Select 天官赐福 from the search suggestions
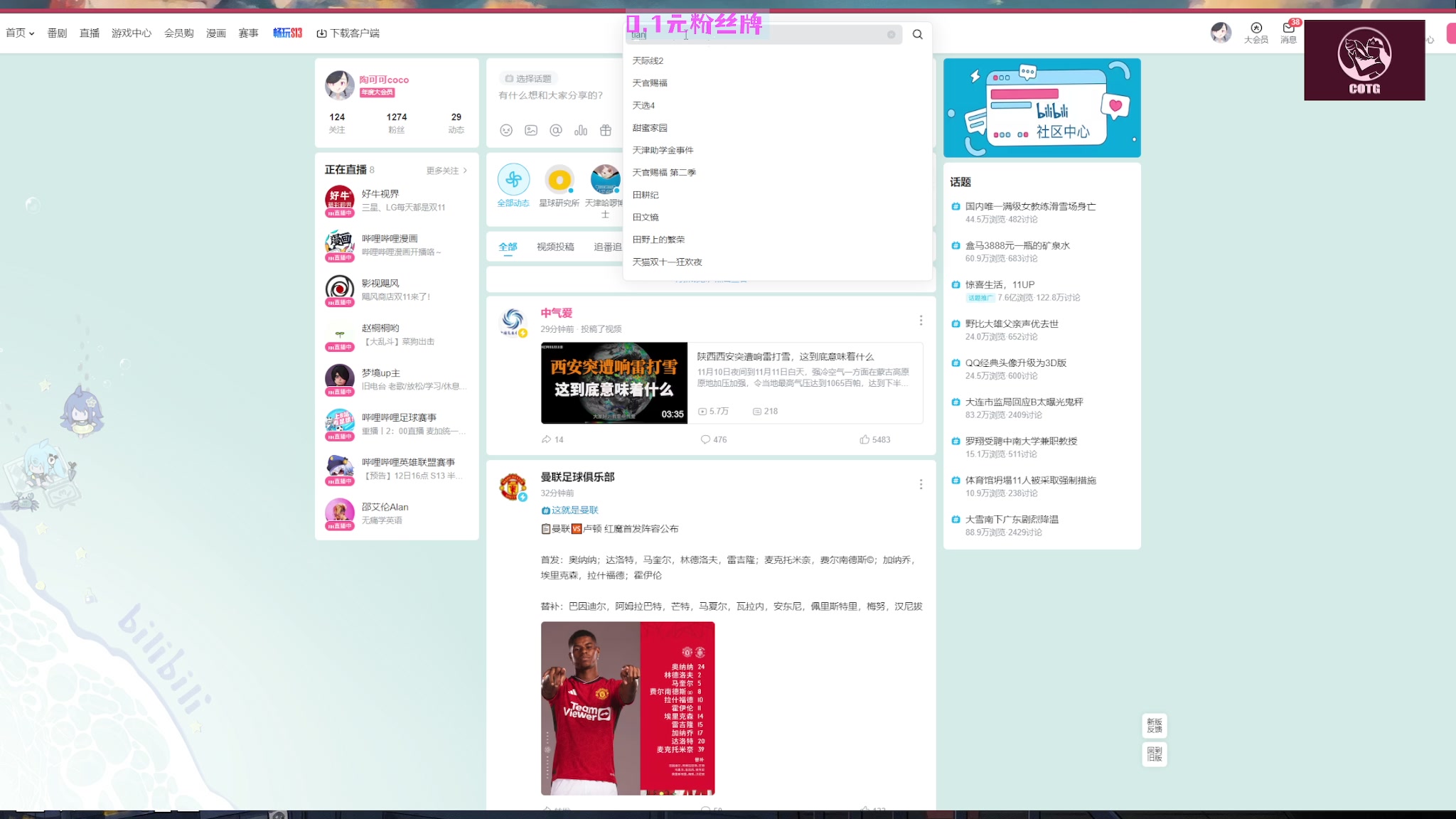The height and width of the screenshot is (819, 1456). pyautogui.click(x=648, y=82)
